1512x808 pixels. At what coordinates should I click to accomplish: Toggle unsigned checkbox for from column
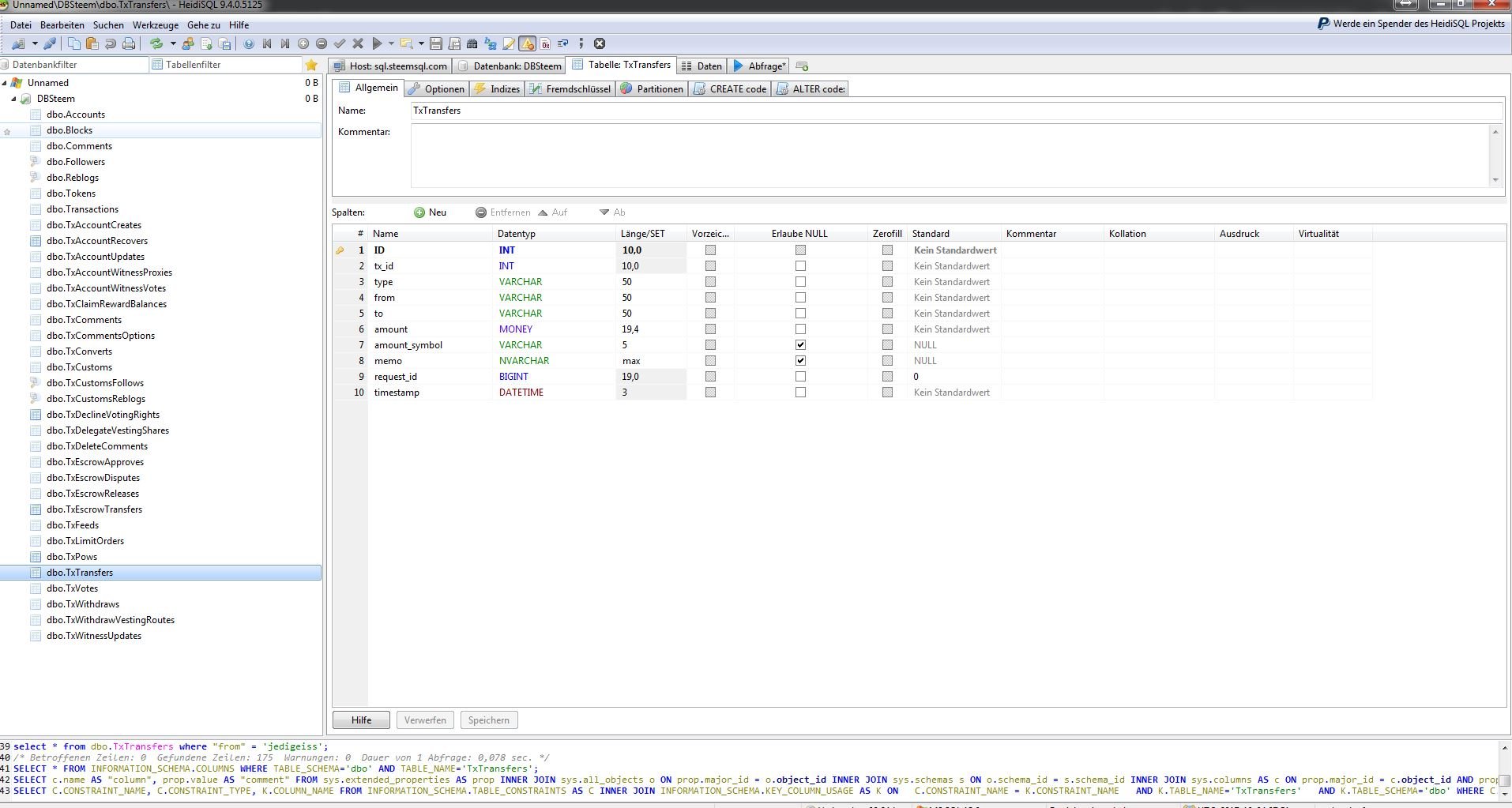point(710,298)
